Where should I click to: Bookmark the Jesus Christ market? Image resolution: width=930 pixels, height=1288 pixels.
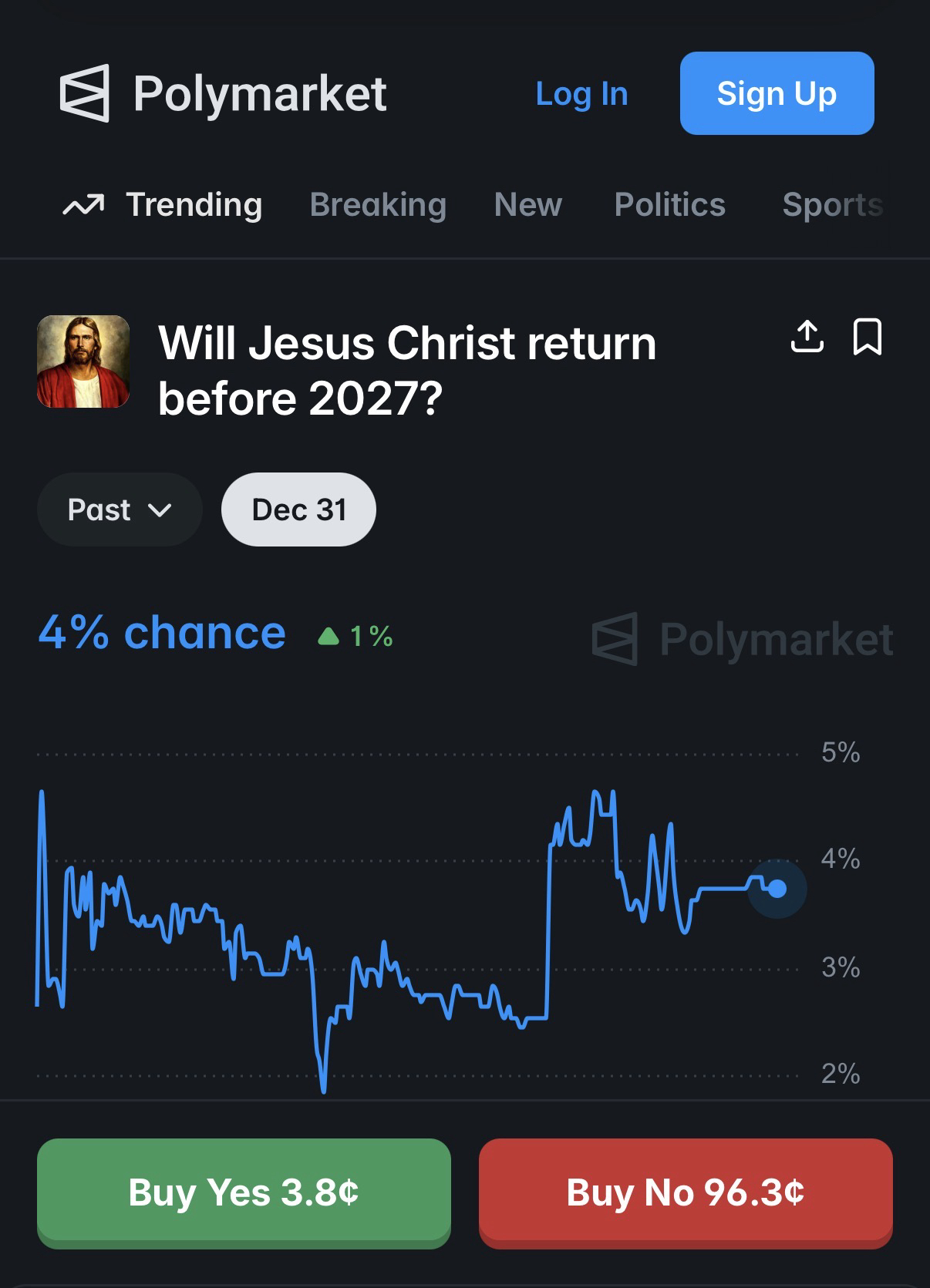(867, 337)
